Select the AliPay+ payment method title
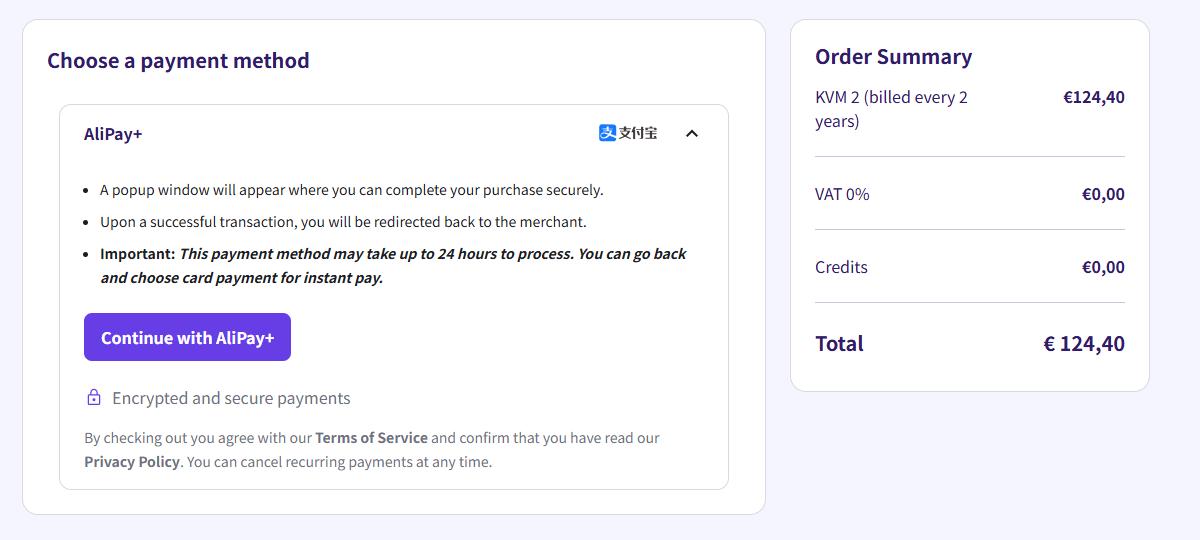The image size is (1200, 540). [x=113, y=134]
